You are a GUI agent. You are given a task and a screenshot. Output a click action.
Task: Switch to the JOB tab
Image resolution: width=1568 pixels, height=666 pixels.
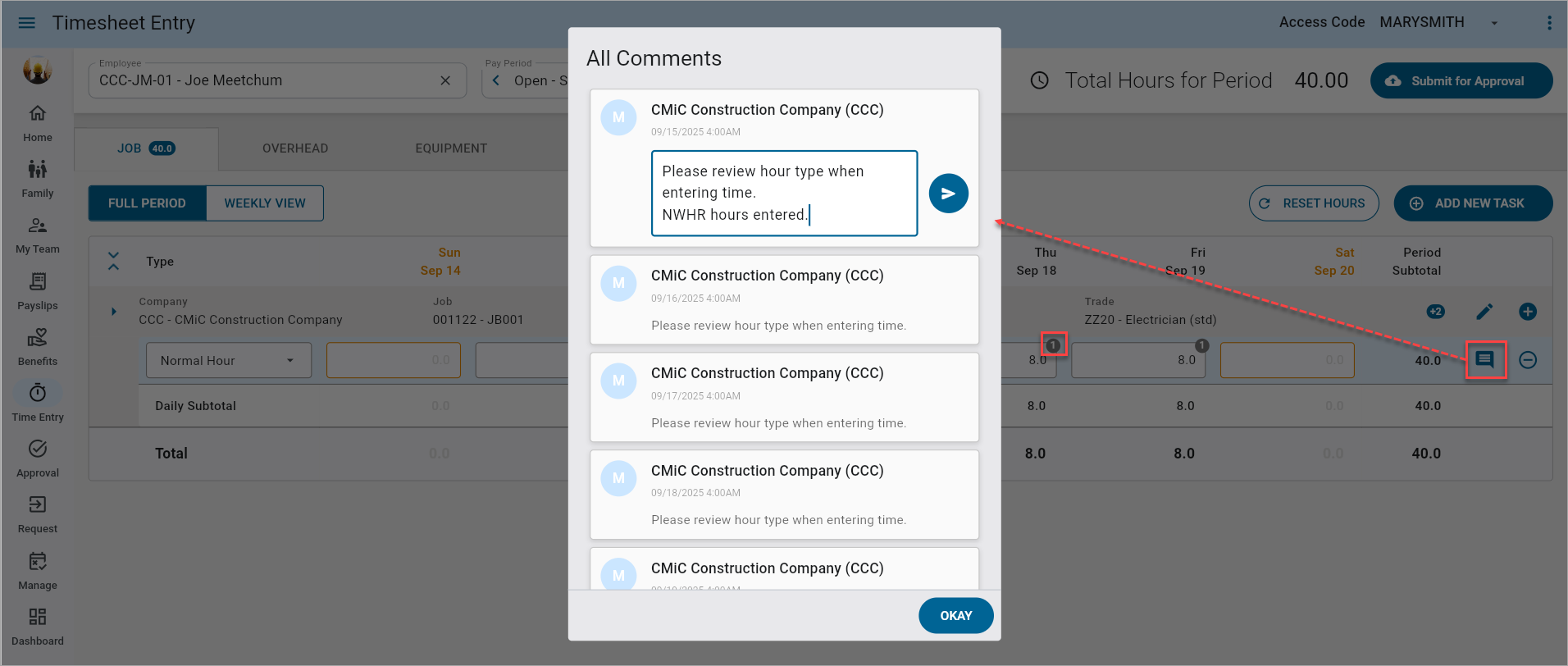pyautogui.click(x=146, y=148)
